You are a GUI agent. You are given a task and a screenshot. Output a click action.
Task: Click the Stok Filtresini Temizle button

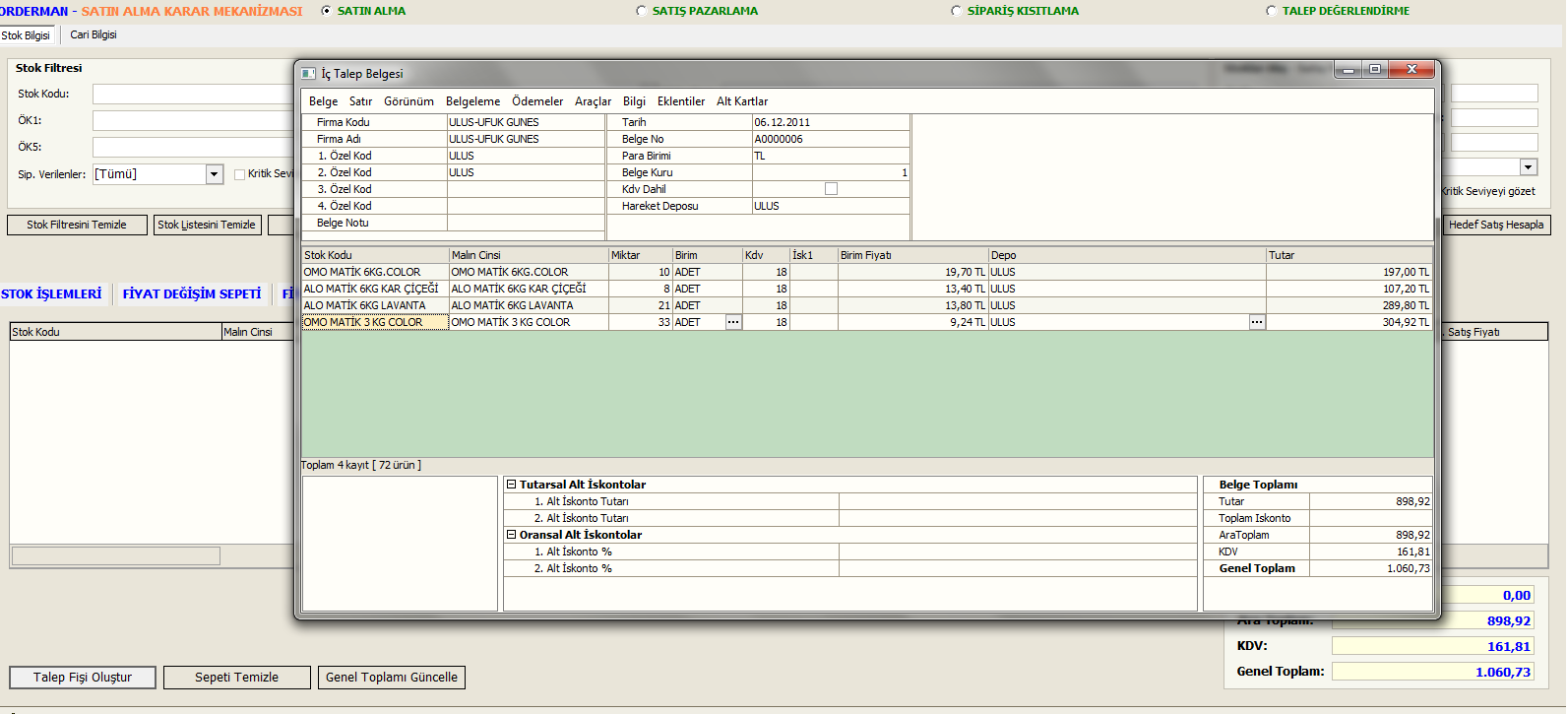[77, 225]
